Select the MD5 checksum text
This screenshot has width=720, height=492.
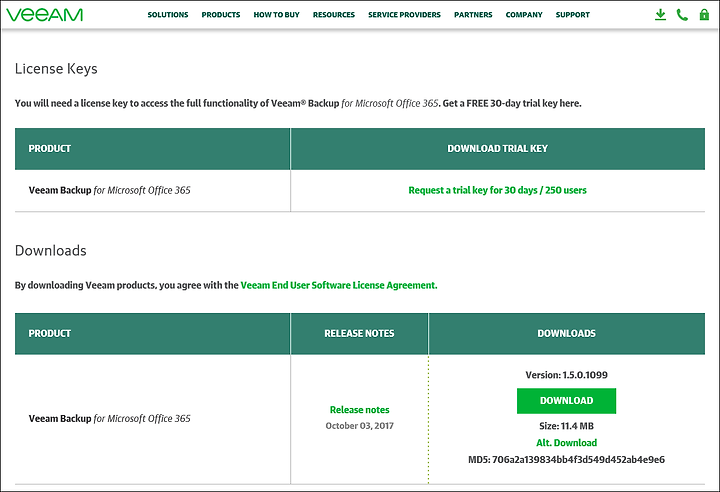point(566,459)
